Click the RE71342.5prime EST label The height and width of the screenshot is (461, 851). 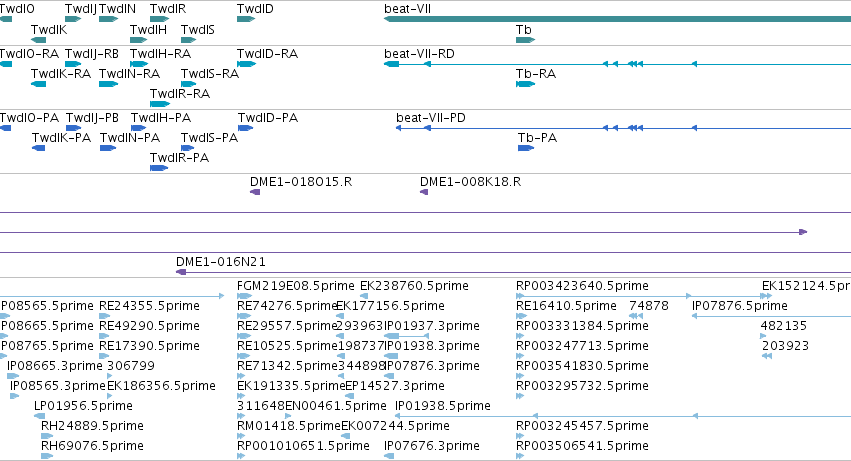pyautogui.click(x=288, y=367)
